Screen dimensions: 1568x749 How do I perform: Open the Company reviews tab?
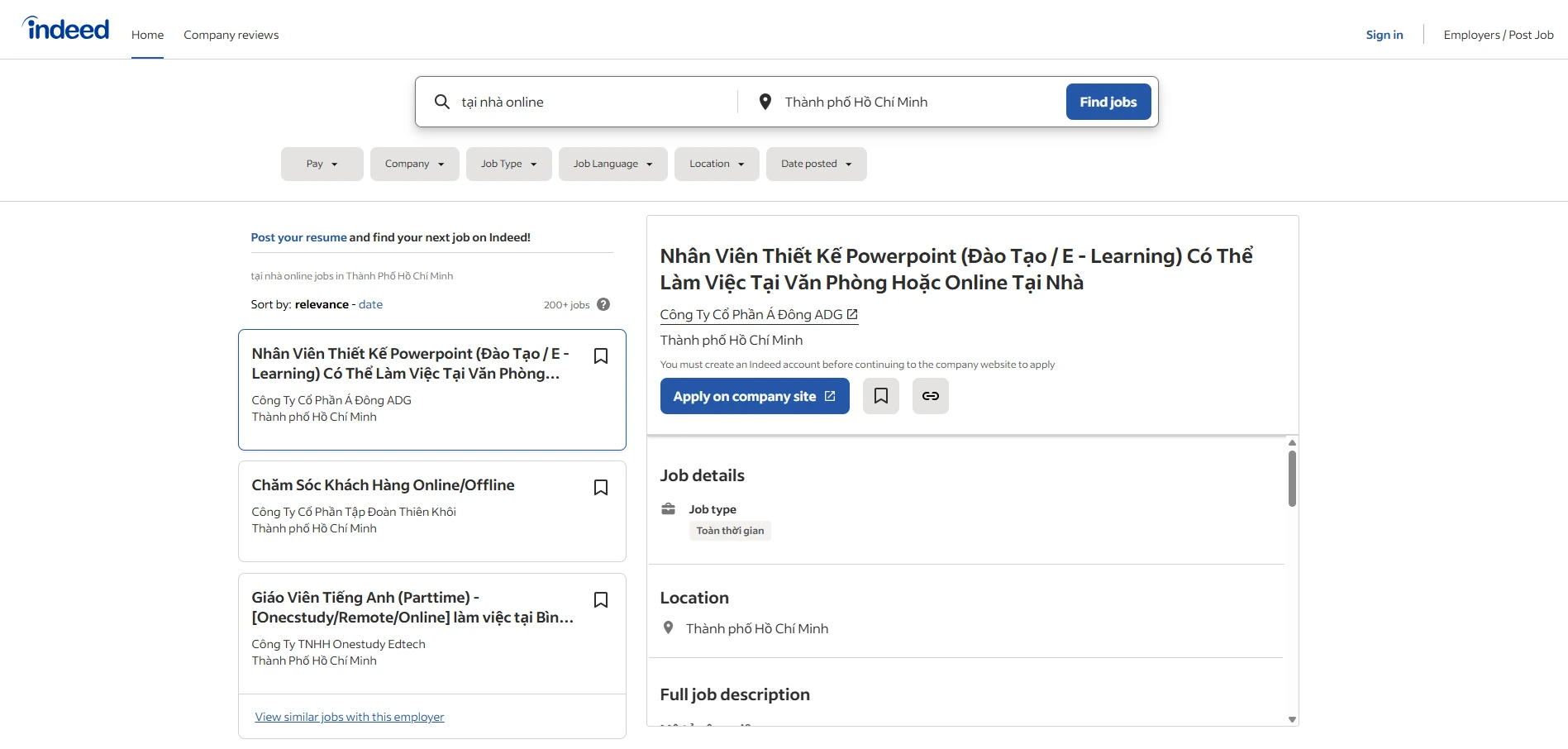[231, 35]
